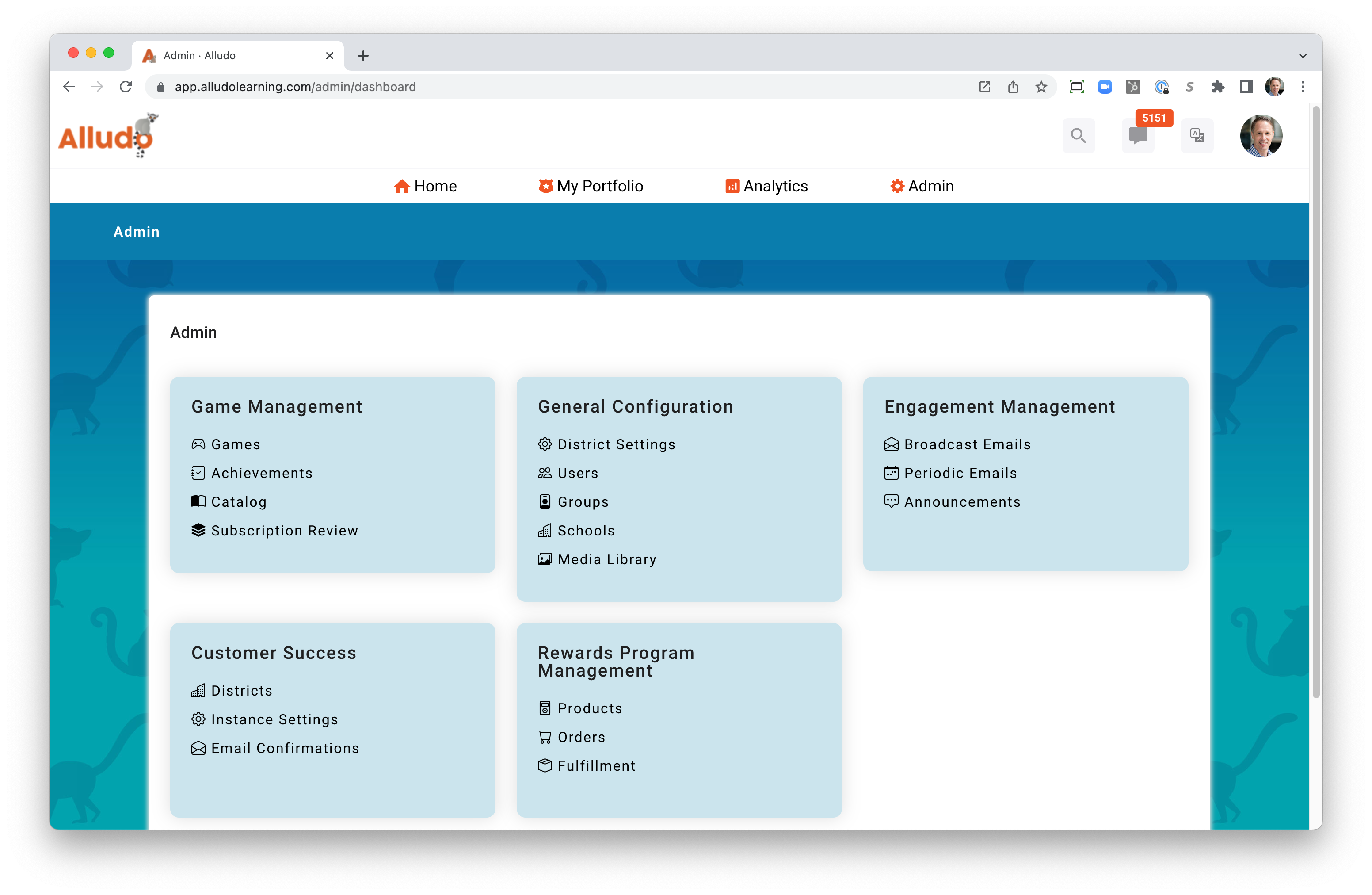Open messages icon with 5151 badge
Screen dimensions: 1372x895
click(x=1137, y=136)
